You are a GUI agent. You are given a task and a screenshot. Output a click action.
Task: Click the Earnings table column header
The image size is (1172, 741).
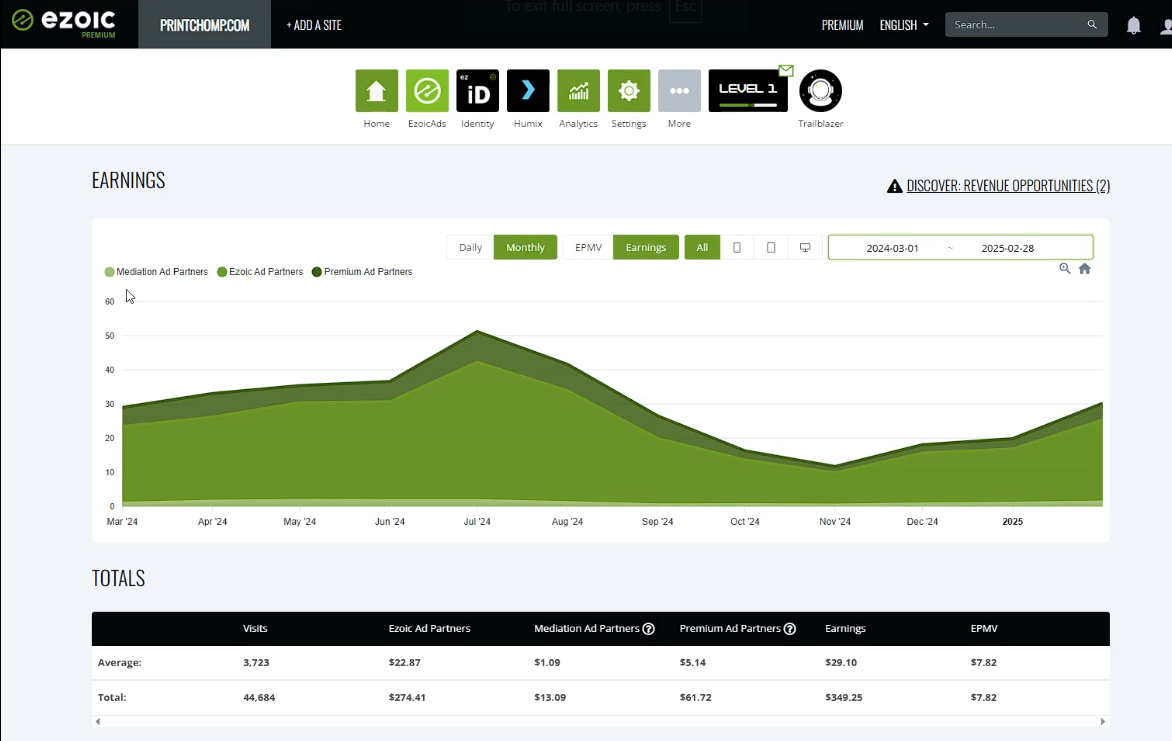(x=845, y=629)
